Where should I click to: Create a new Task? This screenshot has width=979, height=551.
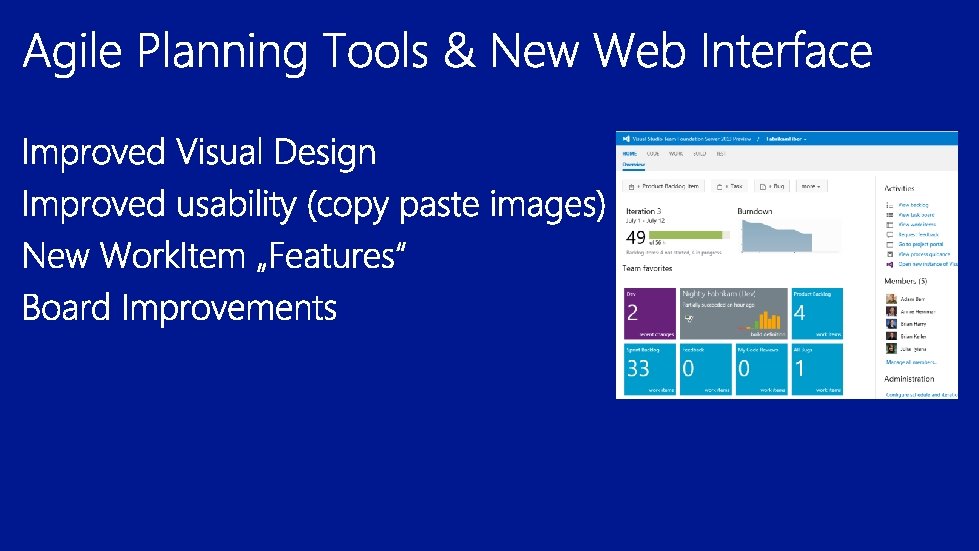tap(729, 187)
